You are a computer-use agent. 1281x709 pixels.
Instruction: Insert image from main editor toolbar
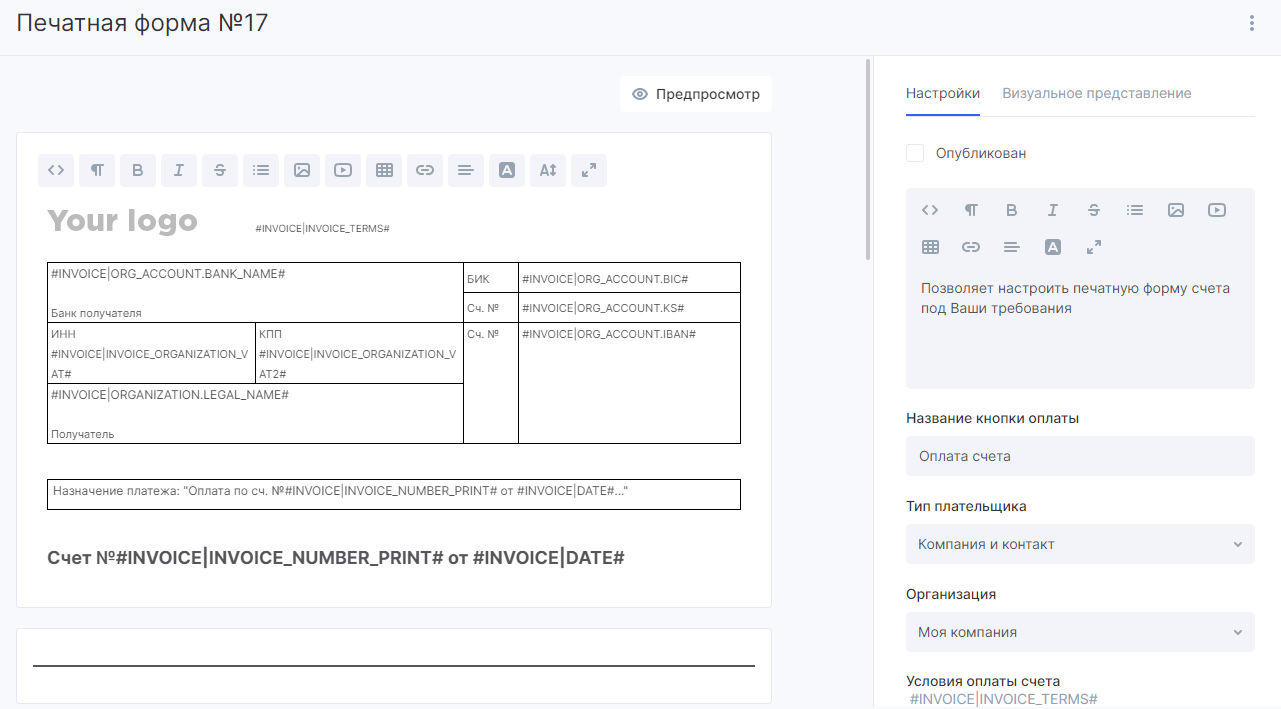(302, 170)
